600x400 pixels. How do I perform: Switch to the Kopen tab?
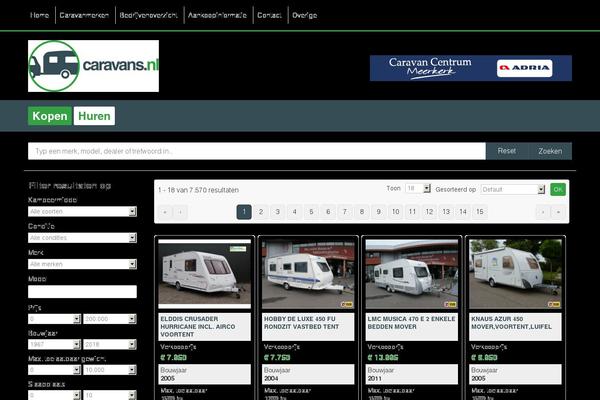[50, 116]
